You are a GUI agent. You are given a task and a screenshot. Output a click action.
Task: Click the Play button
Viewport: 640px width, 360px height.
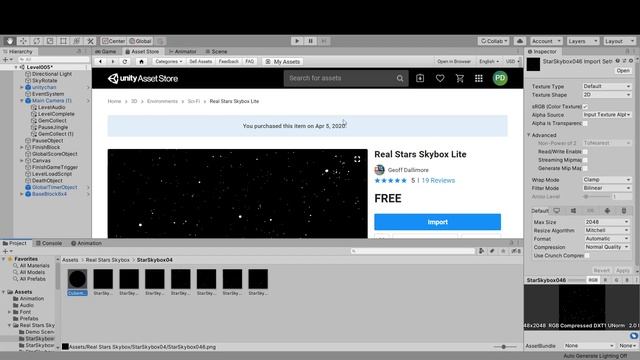[297, 41]
